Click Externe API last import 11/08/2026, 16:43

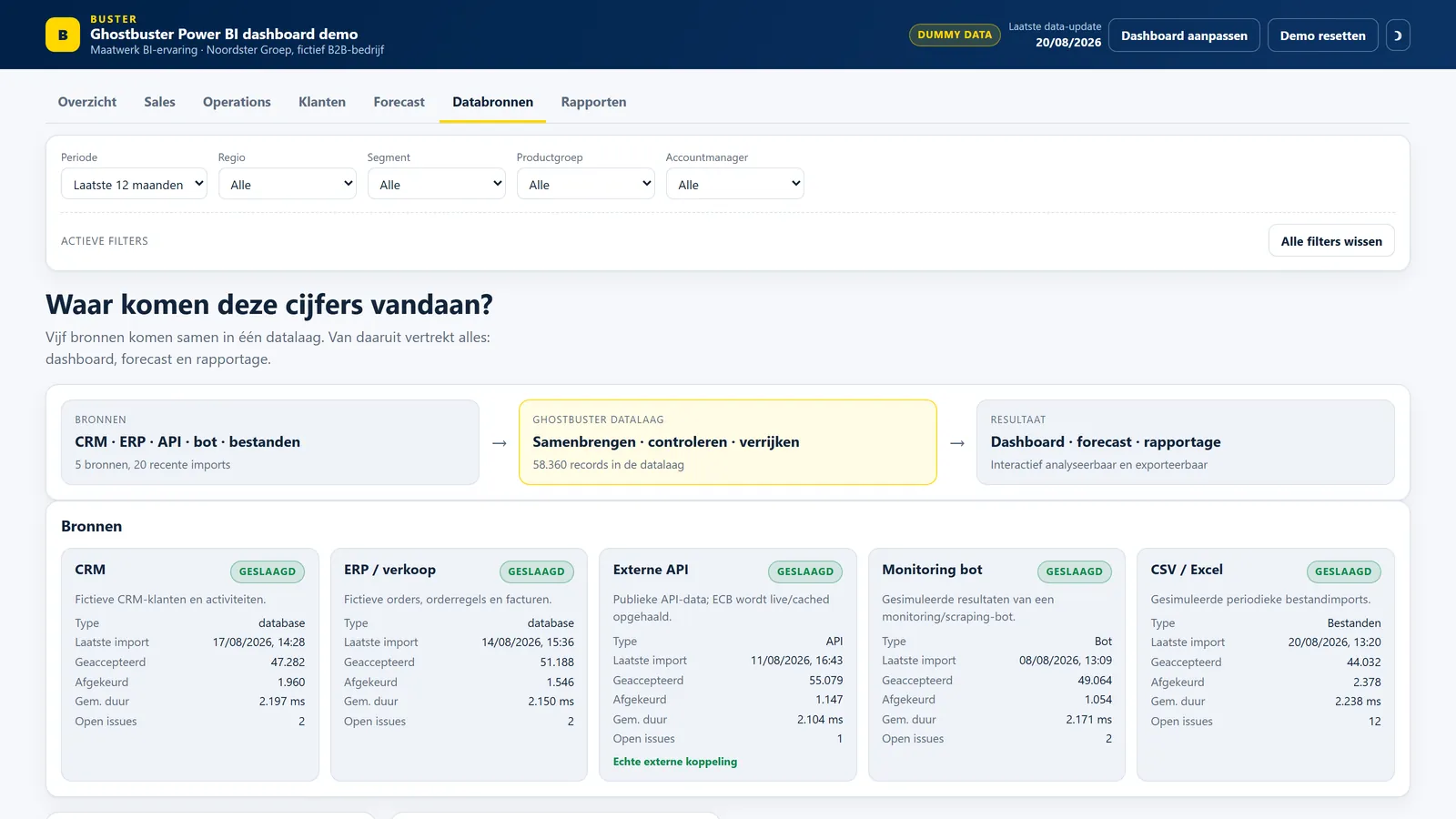point(796,661)
